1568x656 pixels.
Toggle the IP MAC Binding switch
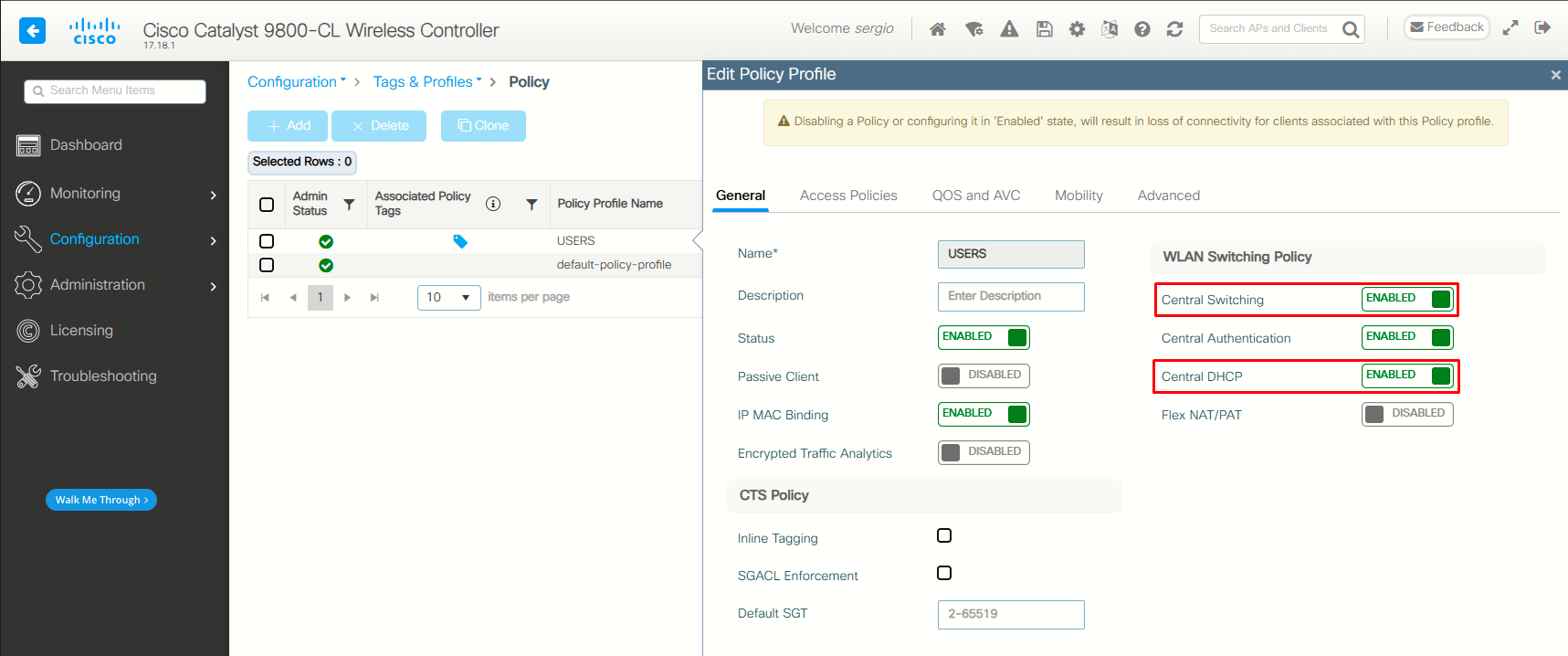(984, 414)
